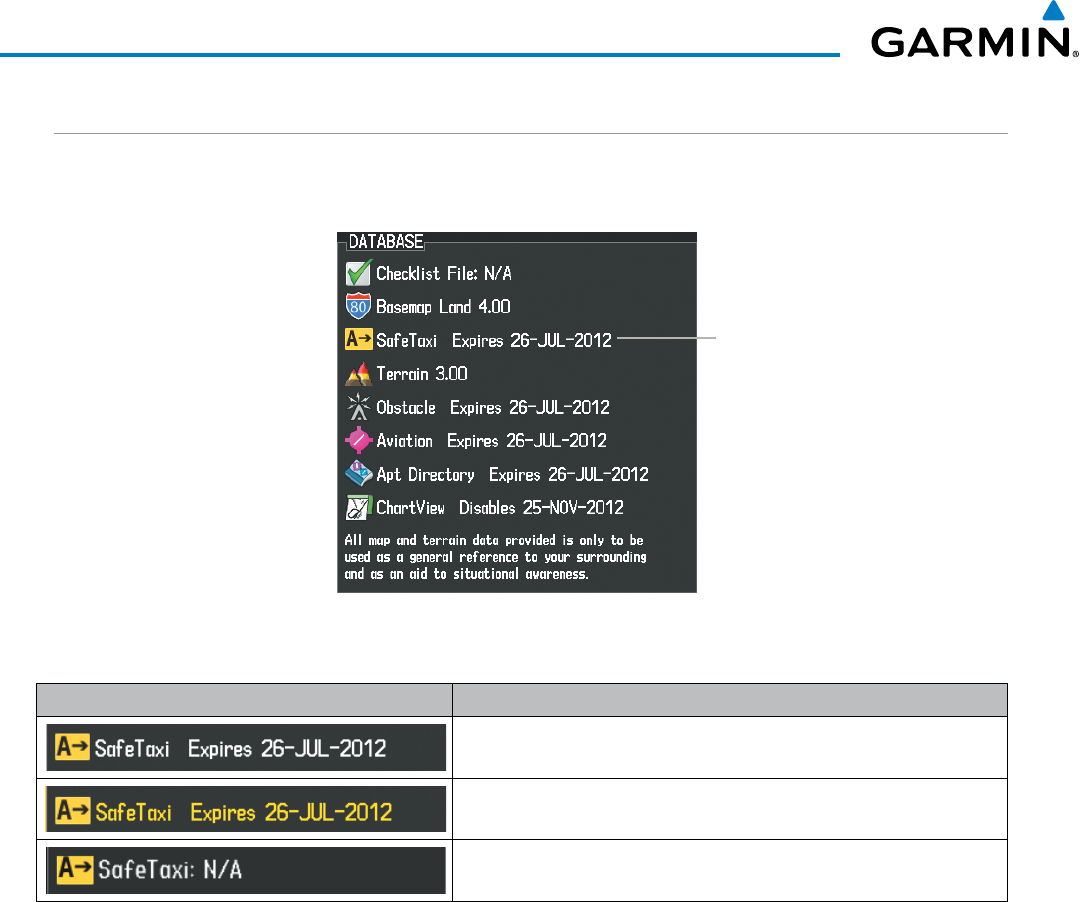Click the Garmin logo
The height and width of the screenshot is (902, 1080).
point(974,31)
